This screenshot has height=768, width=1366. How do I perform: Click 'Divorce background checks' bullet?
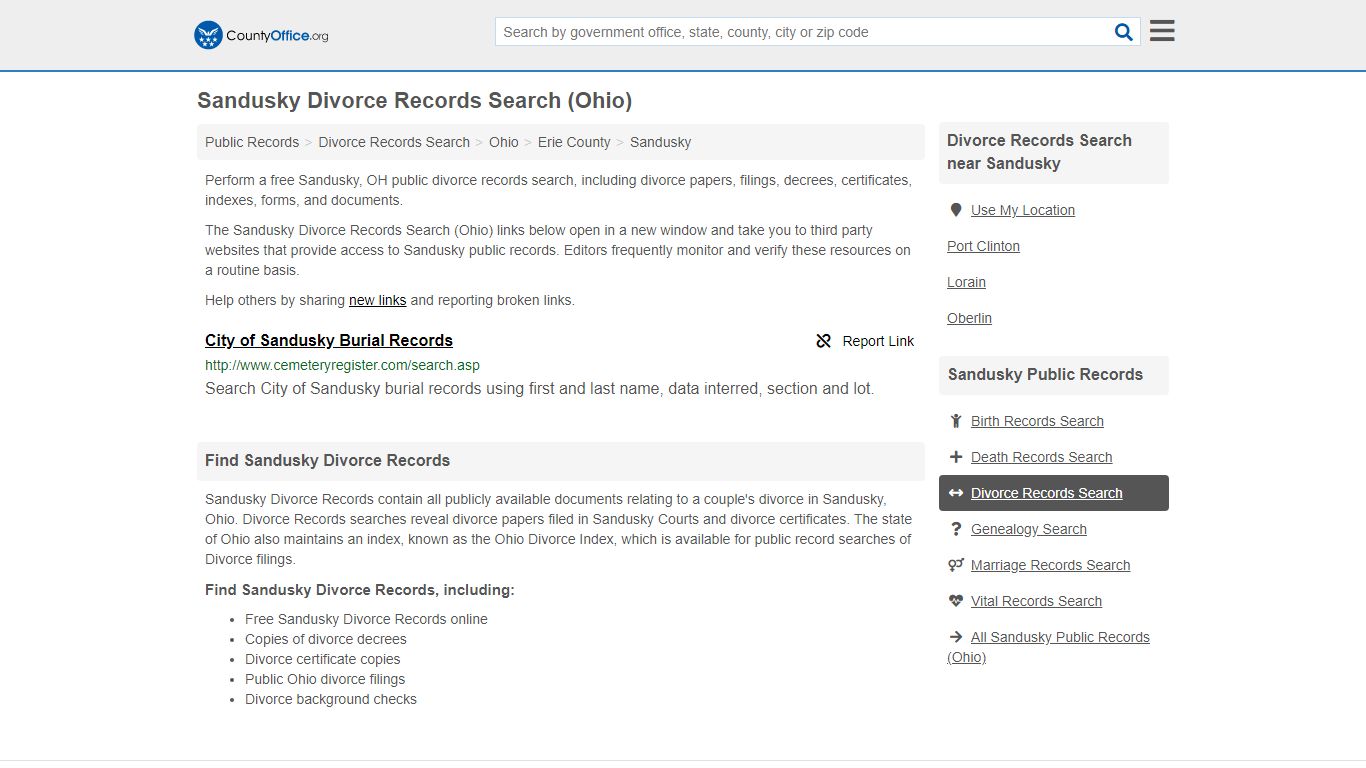point(331,699)
